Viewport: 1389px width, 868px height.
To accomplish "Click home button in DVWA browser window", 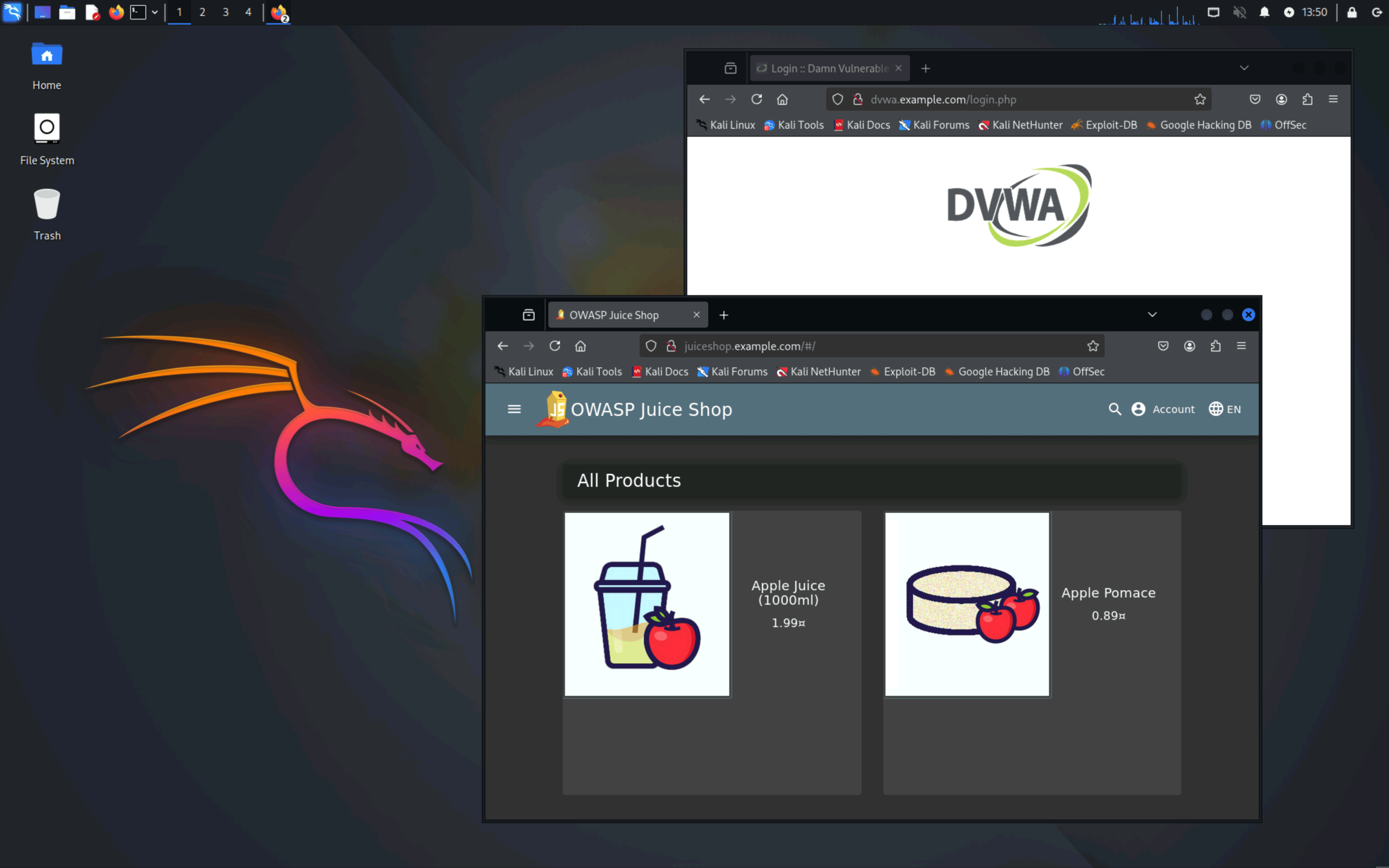I will [782, 99].
